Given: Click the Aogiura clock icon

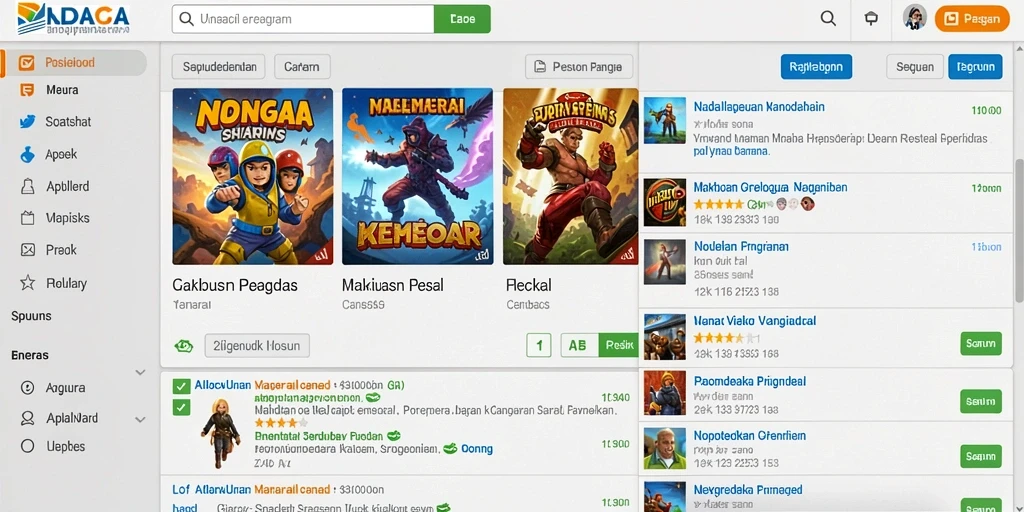Looking at the screenshot, I should click(27, 387).
